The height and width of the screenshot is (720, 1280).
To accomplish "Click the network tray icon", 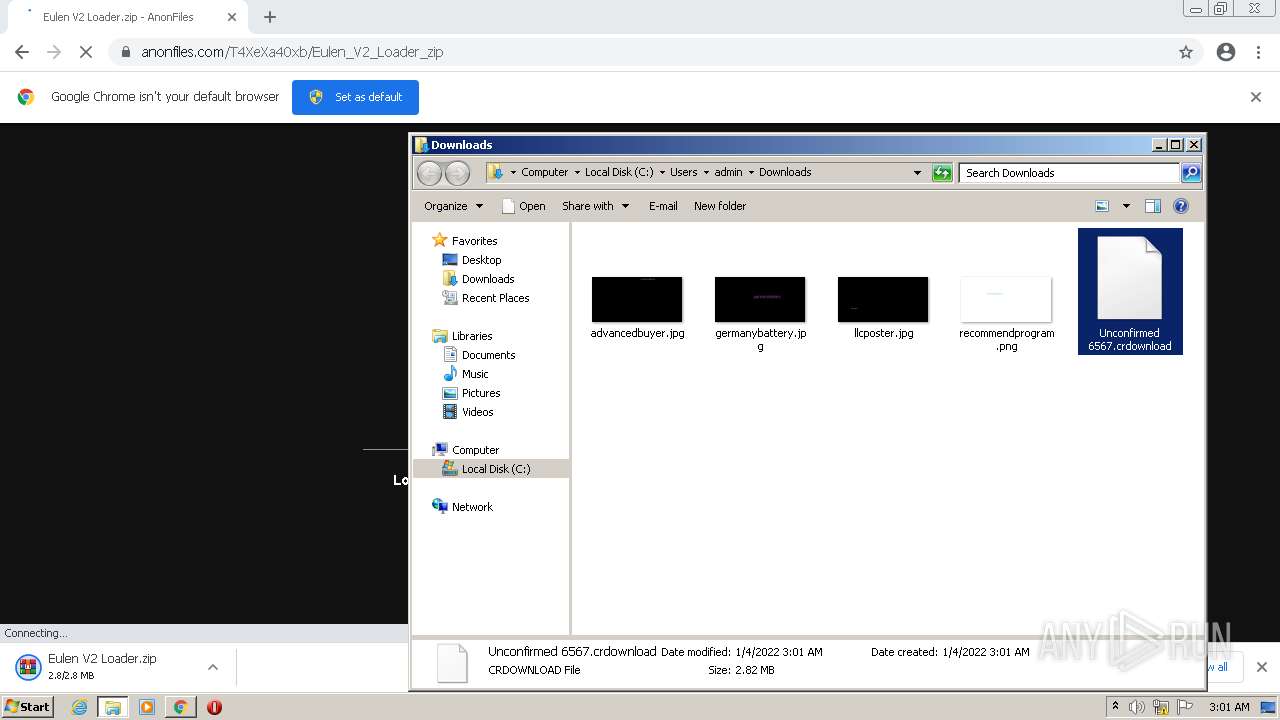I will click(1161, 707).
